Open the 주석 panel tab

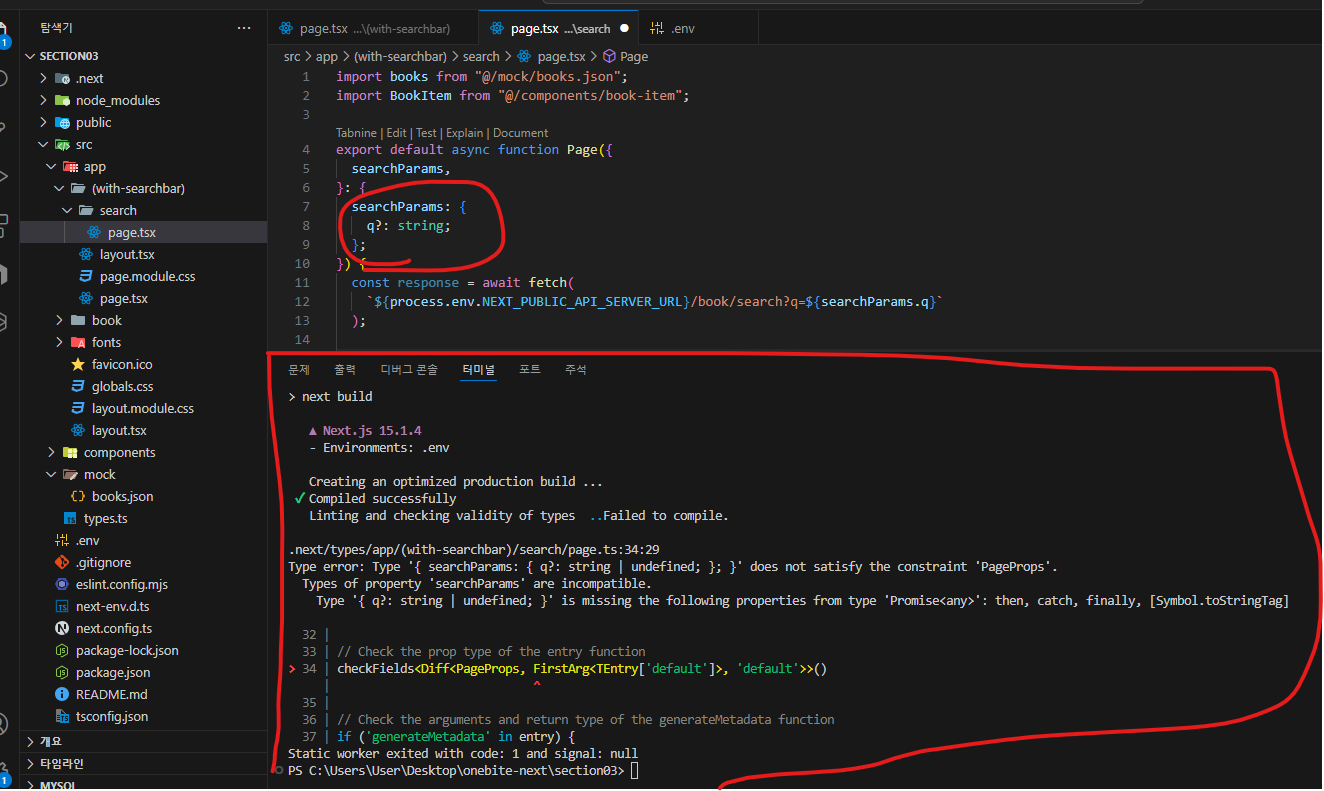coord(576,370)
